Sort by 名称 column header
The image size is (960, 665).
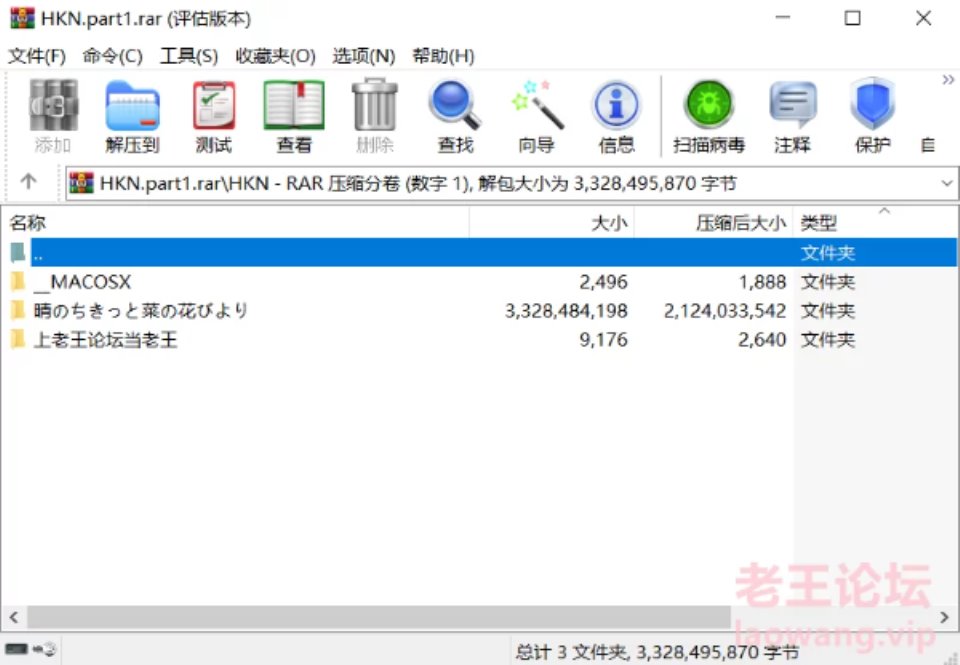[x=235, y=223]
